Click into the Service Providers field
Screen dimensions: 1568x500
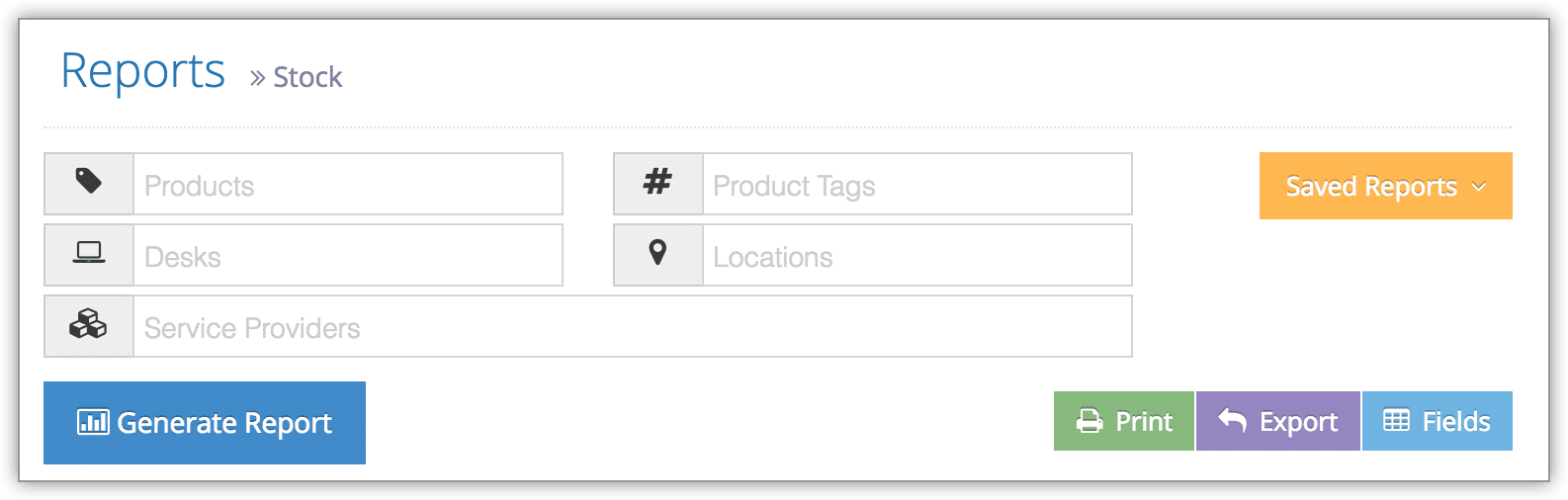633,326
